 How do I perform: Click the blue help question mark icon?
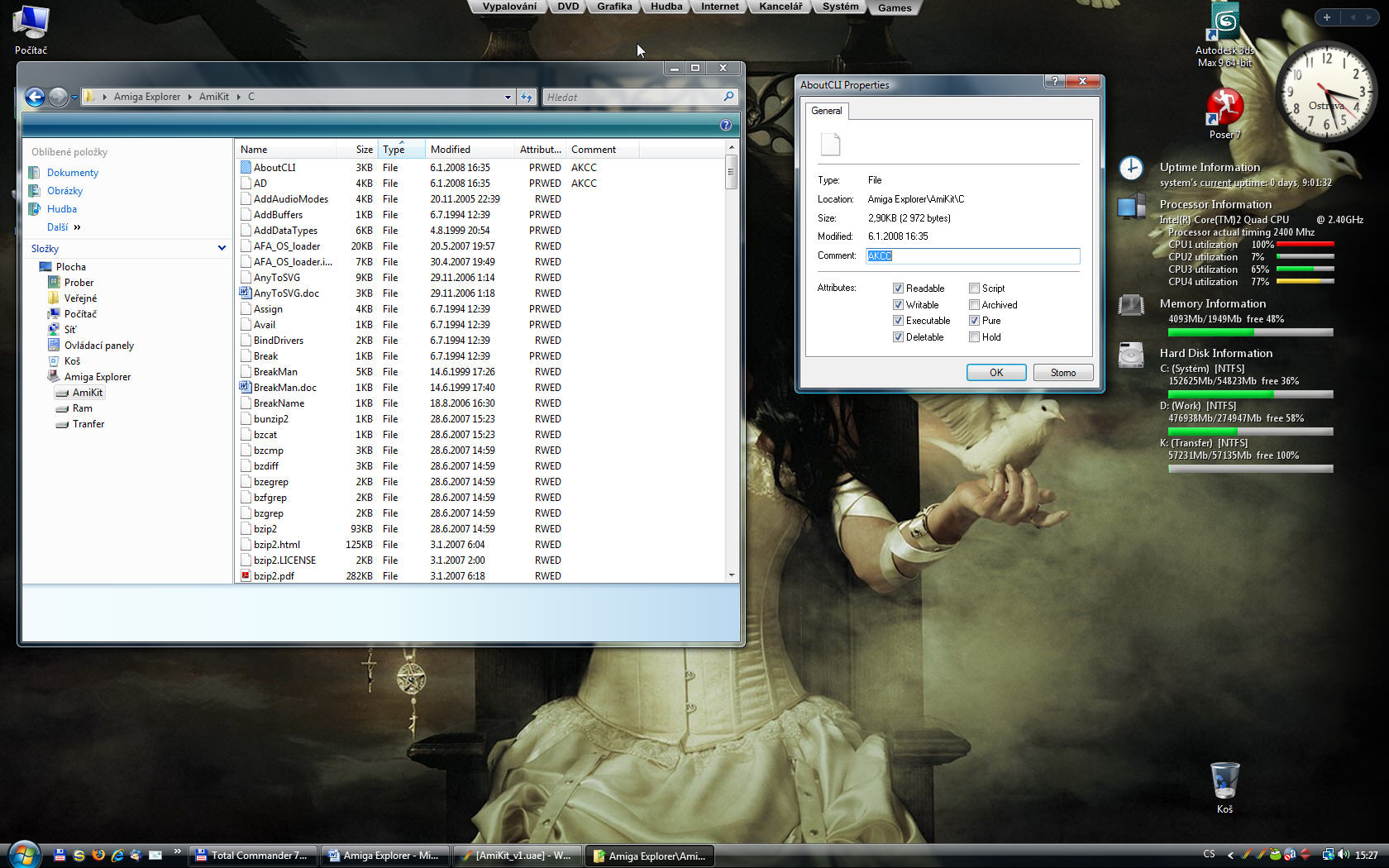coord(725,125)
